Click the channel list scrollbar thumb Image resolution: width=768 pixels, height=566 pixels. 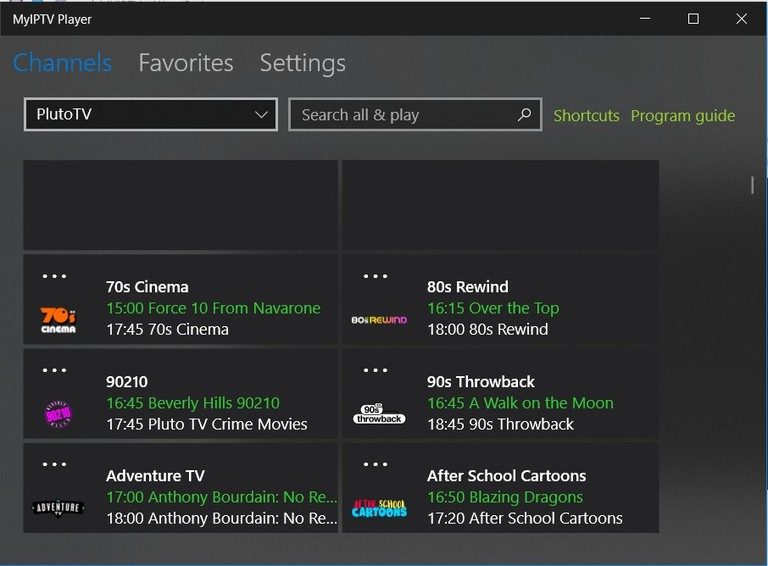coord(752,185)
